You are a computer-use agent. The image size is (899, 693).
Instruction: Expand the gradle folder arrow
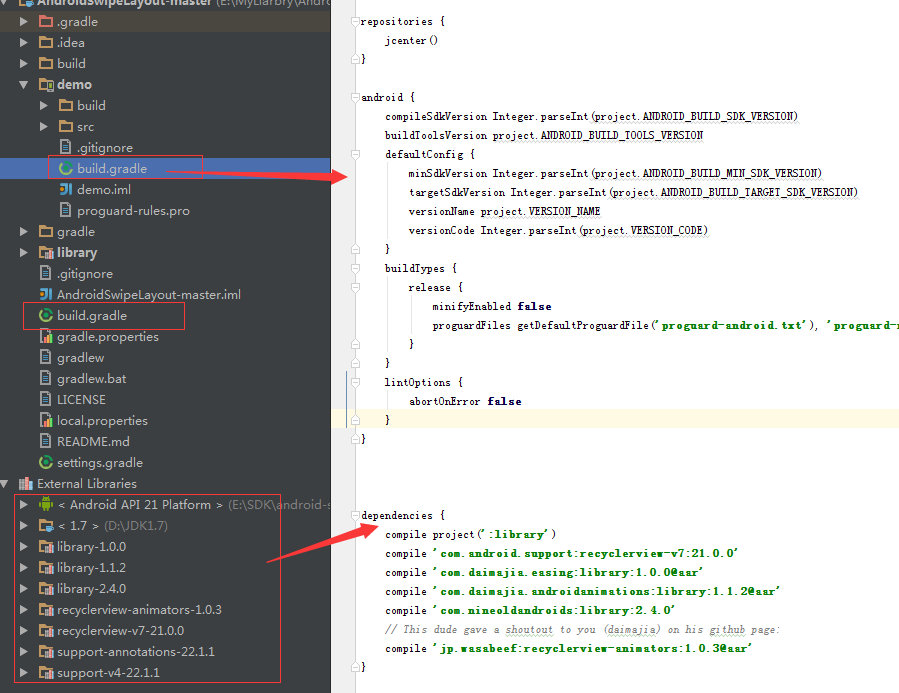(24, 232)
